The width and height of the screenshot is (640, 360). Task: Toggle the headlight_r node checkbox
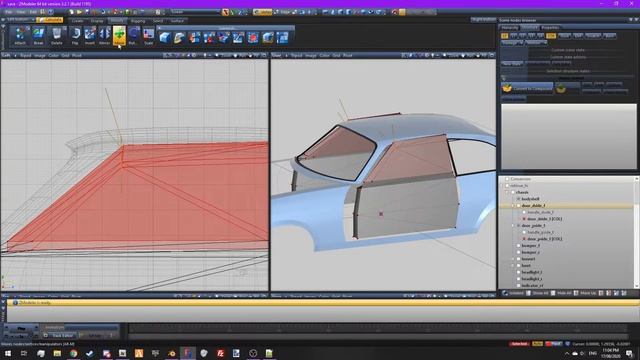[x=518, y=279]
